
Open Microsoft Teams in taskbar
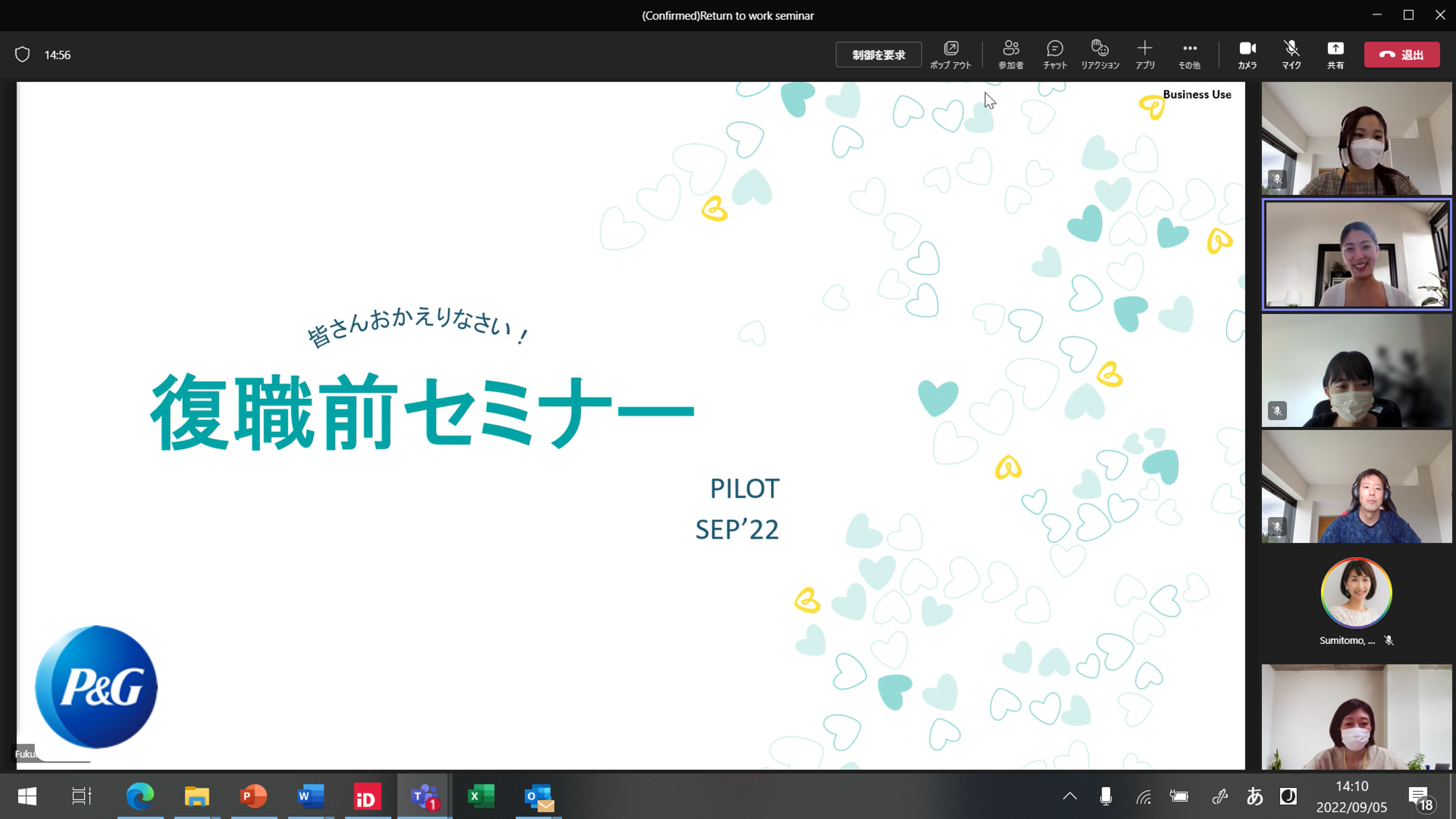tap(424, 797)
